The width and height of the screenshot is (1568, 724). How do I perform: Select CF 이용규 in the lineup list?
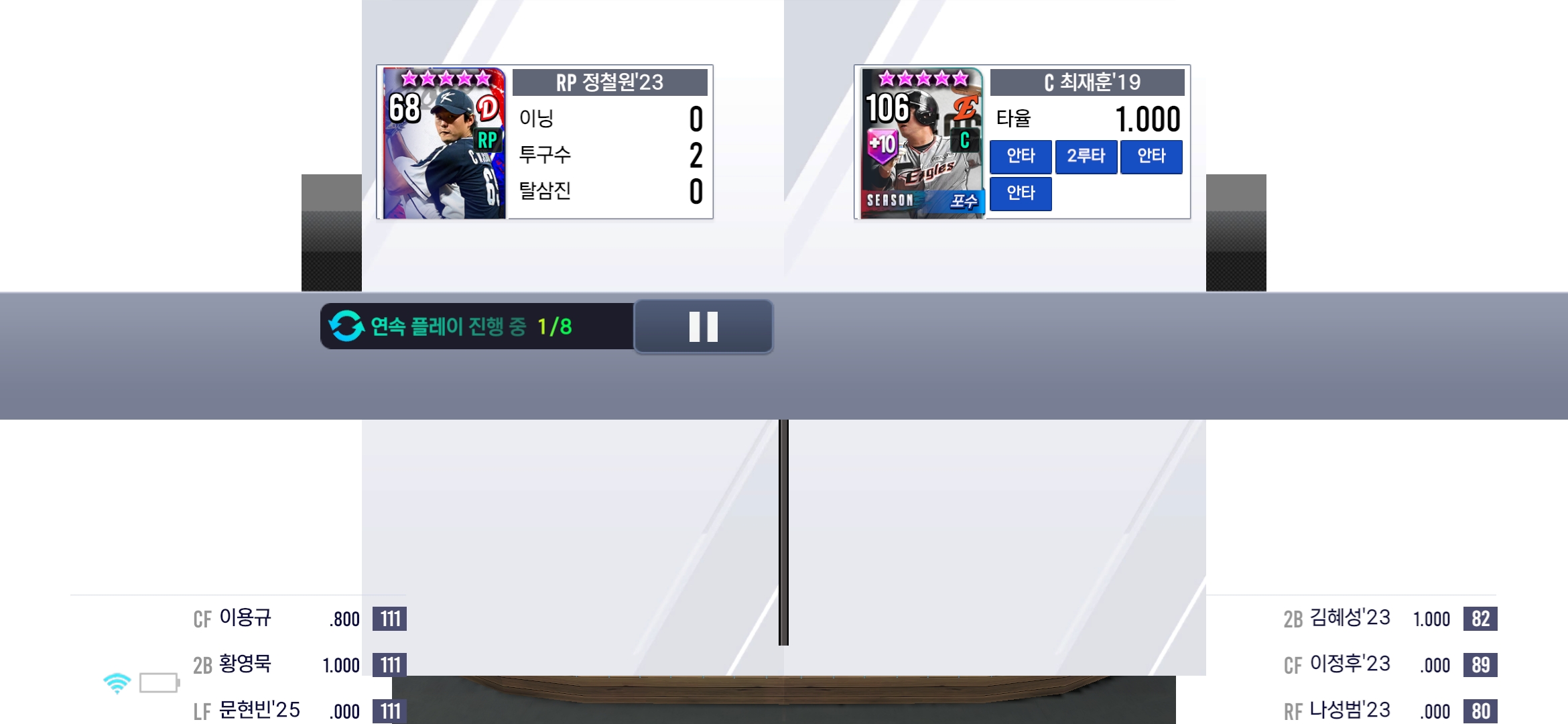(300, 618)
